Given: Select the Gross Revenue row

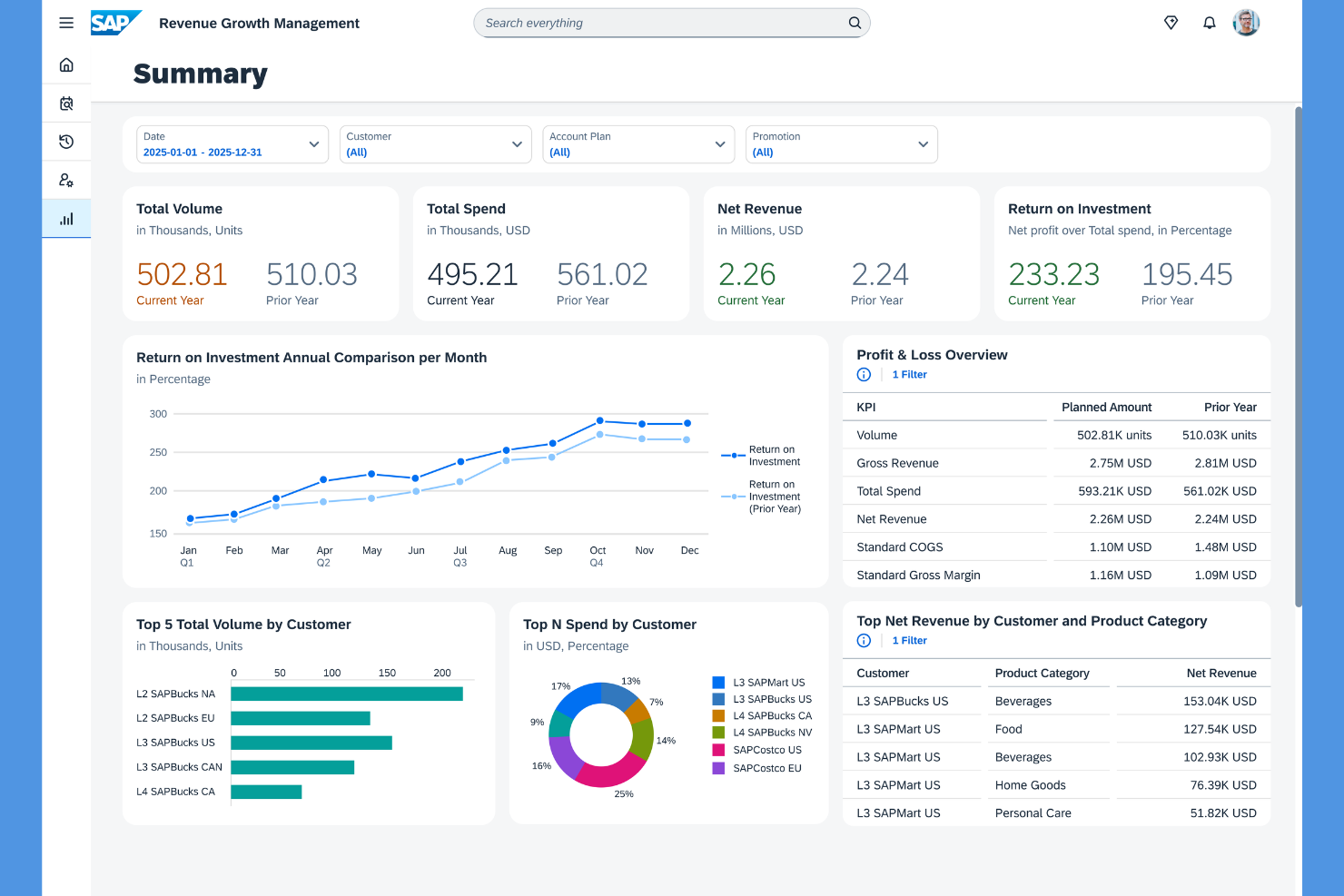Looking at the screenshot, I should (x=1056, y=463).
